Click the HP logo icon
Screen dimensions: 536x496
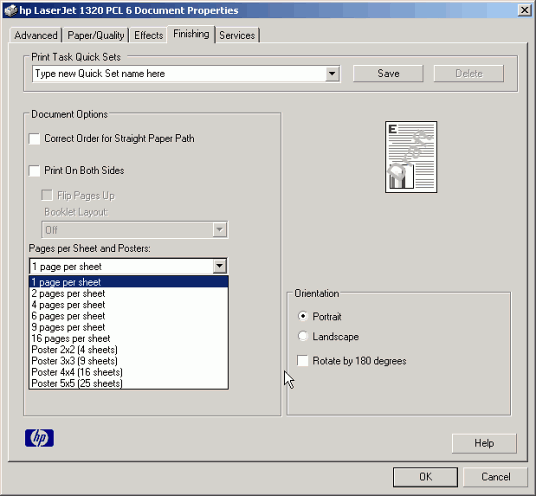pyautogui.click(x=39, y=438)
